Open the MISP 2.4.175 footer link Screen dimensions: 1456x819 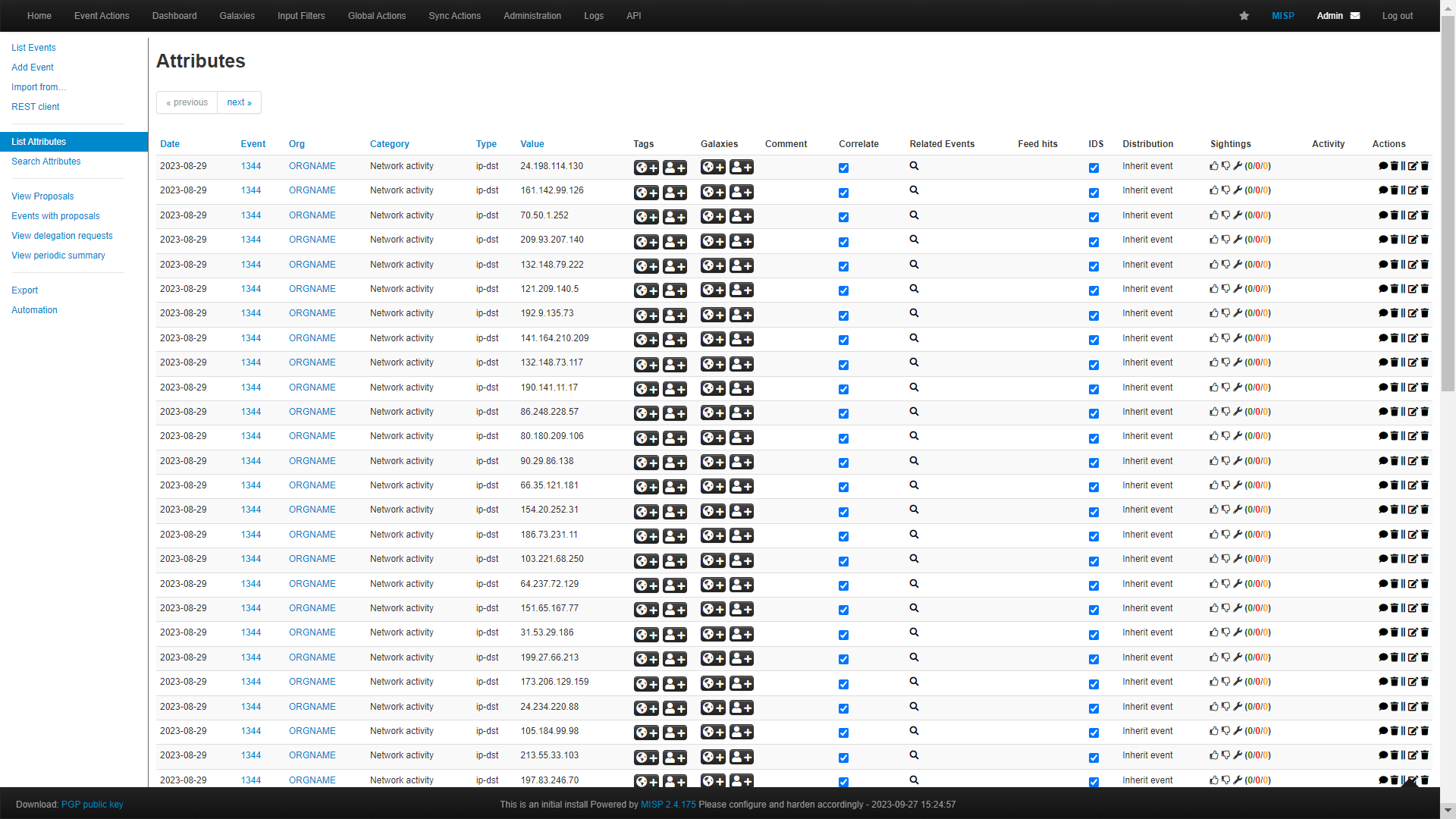click(668, 805)
